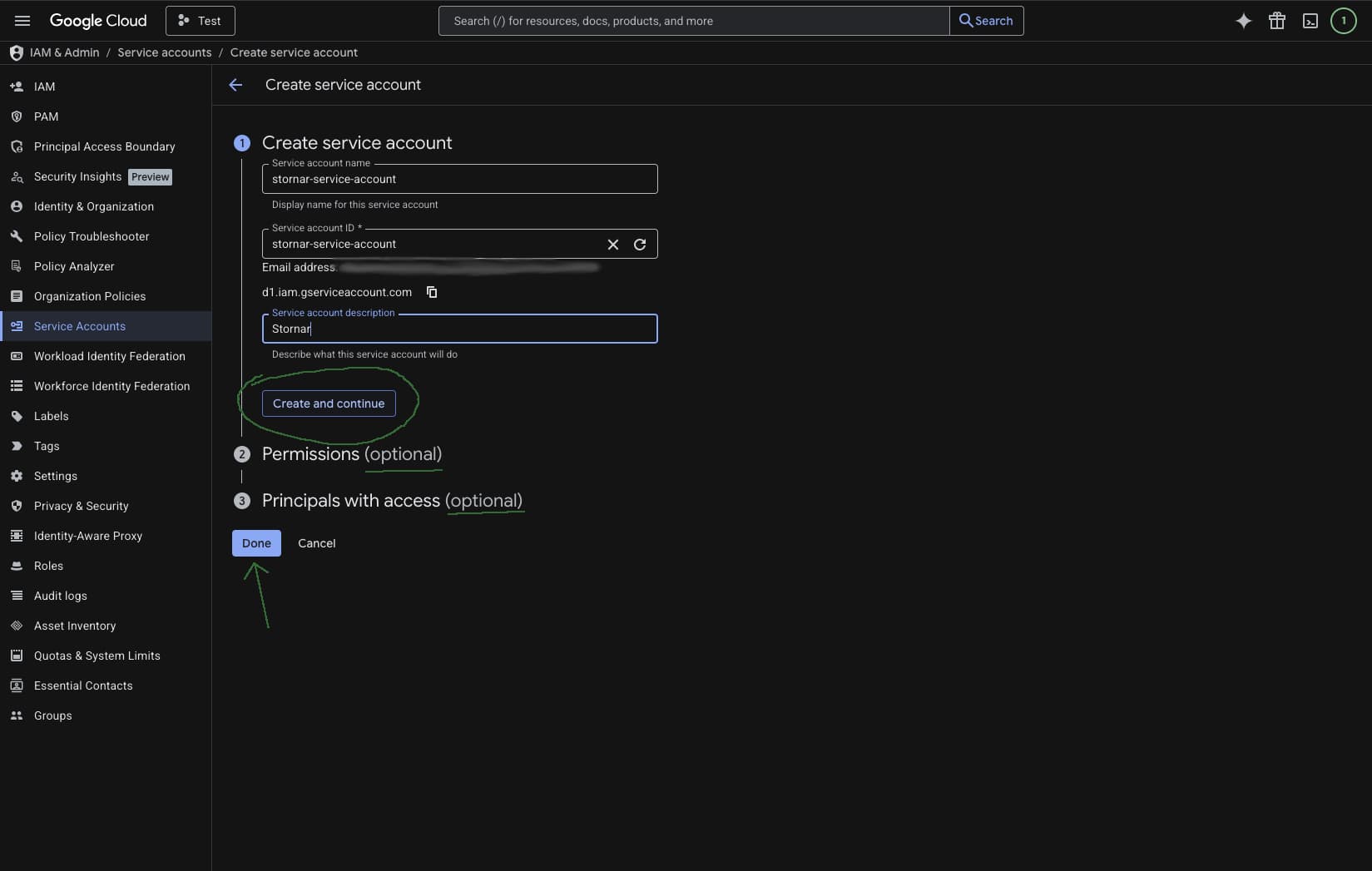Viewport: 1372px width, 871px height.
Task: Open Asset Inventory page
Action: click(x=106, y=626)
